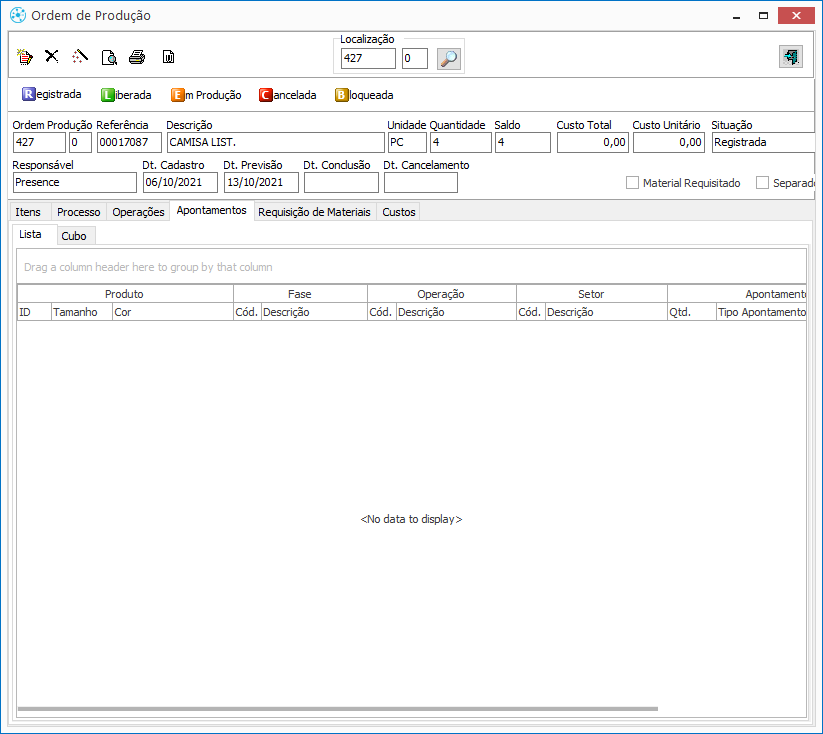Open print preview from the toolbar

point(109,57)
